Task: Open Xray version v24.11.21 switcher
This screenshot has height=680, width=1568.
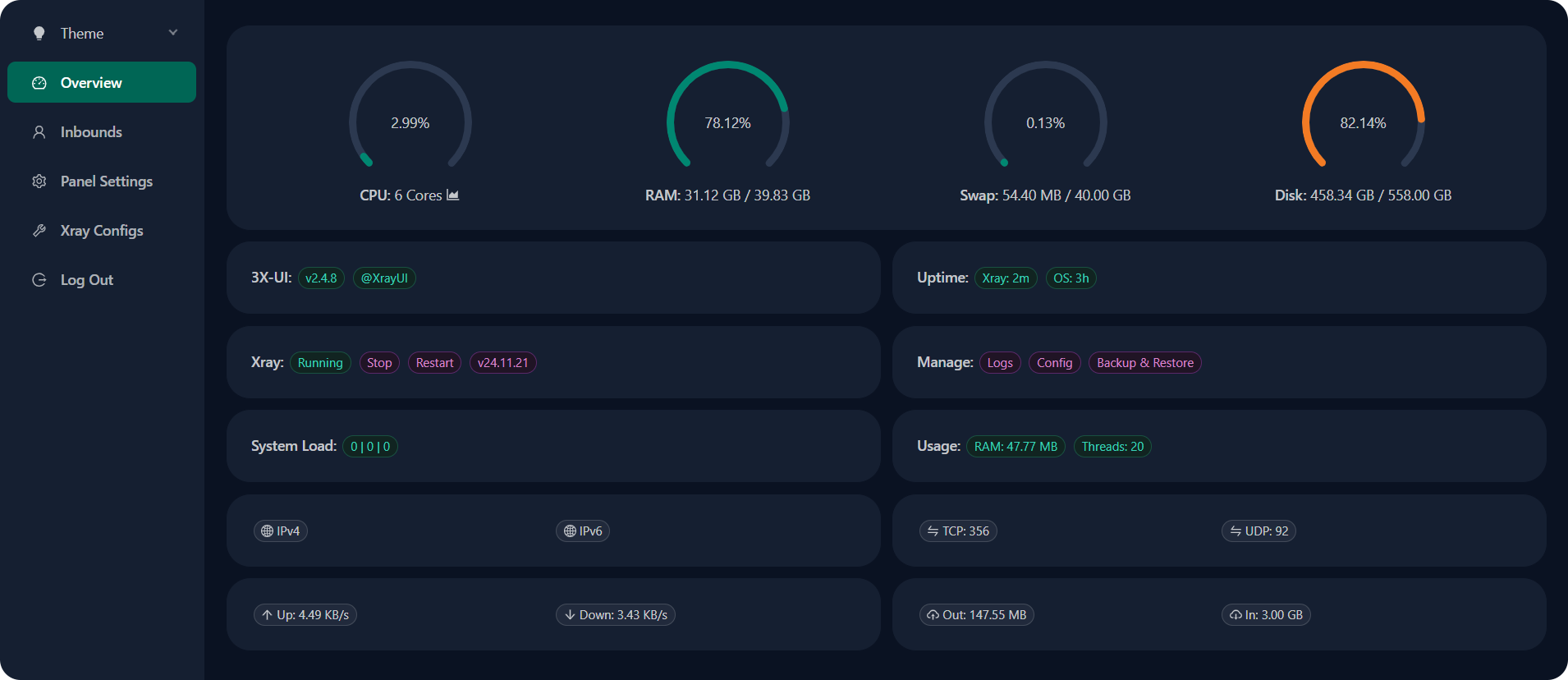Action: click(502, 363)
